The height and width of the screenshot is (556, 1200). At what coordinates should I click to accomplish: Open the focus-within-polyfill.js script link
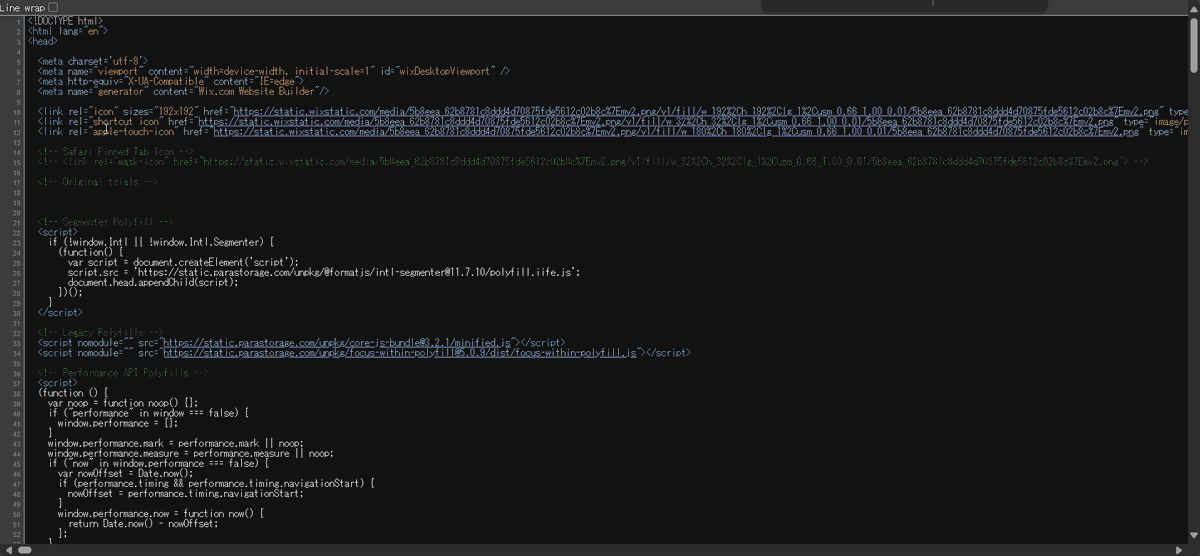coord(400,352)
